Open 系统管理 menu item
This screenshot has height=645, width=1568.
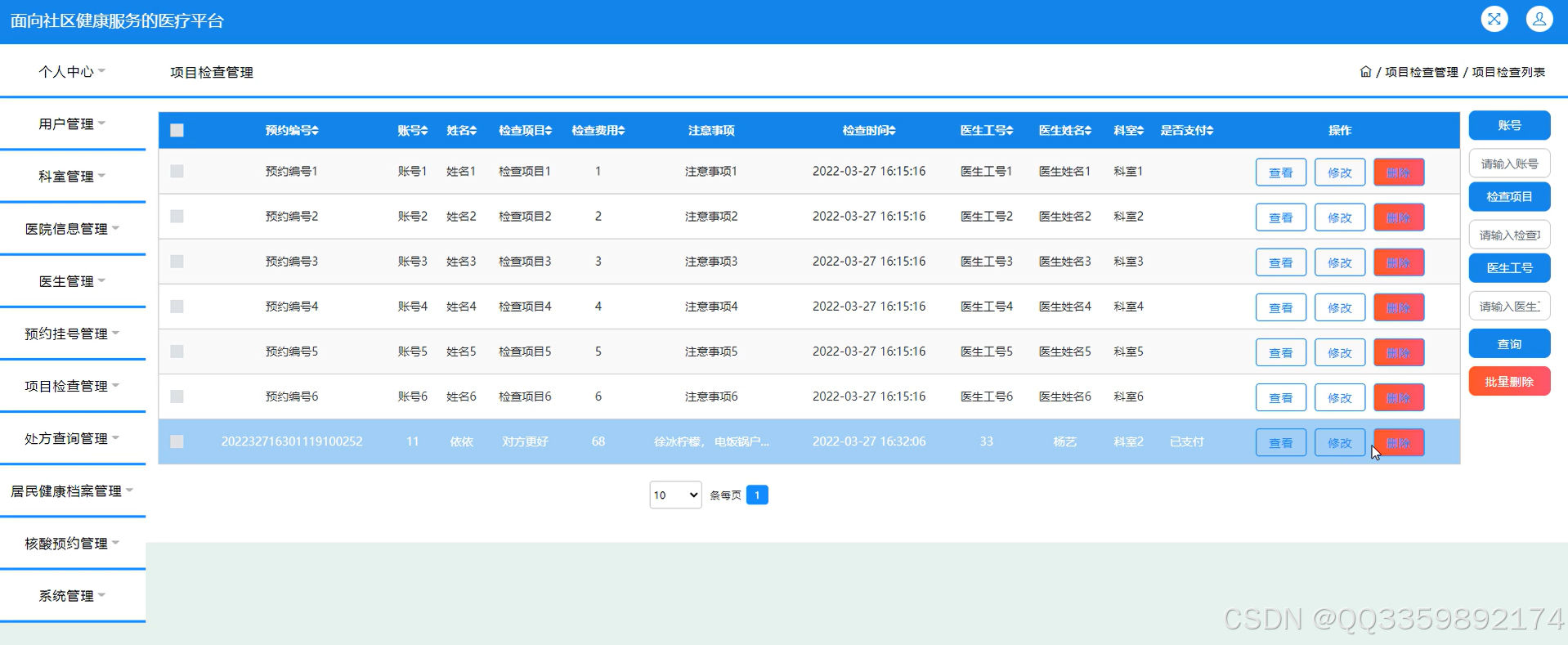point(72,595)
